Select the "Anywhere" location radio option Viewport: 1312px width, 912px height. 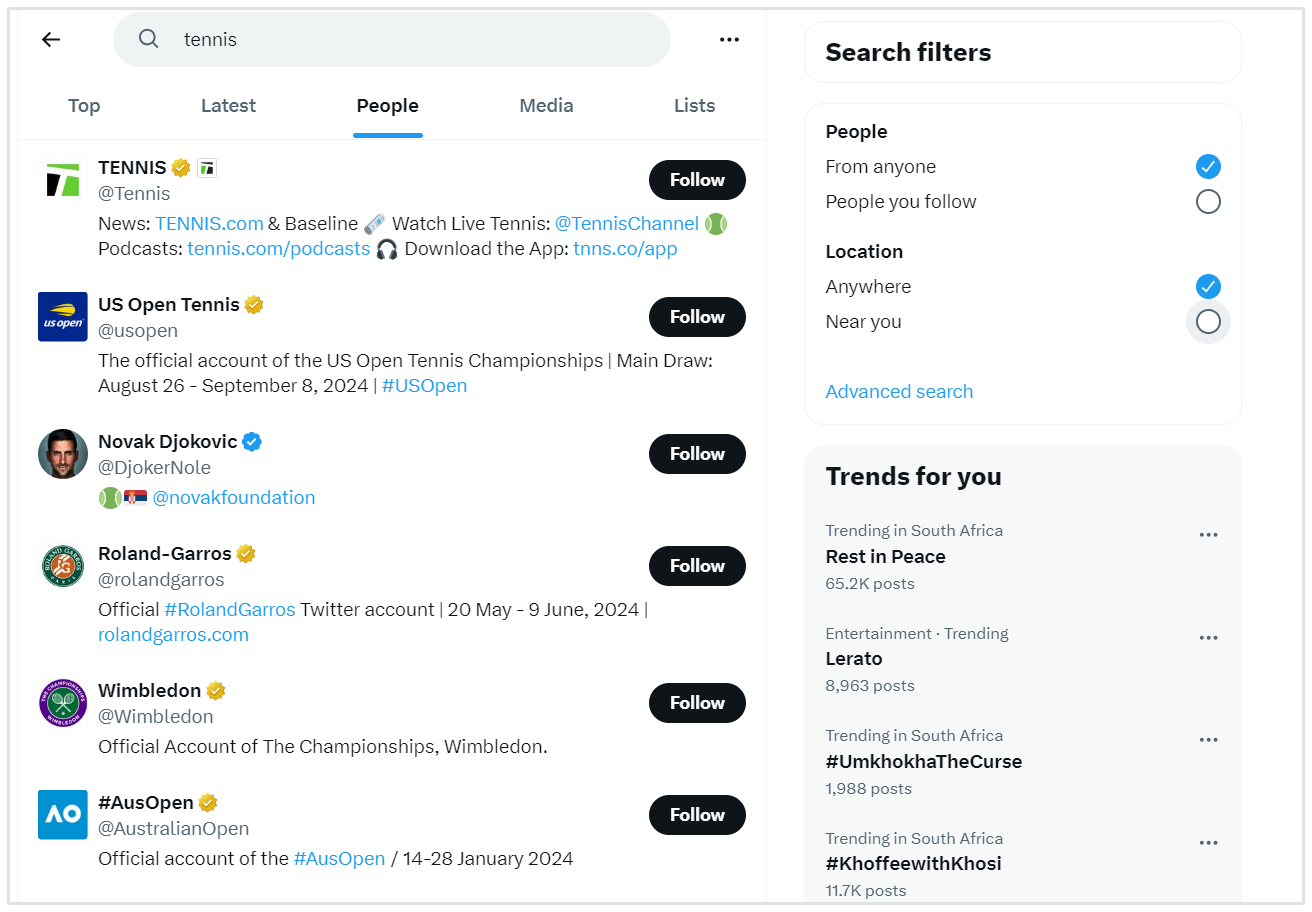click(x=1208, y=287)
